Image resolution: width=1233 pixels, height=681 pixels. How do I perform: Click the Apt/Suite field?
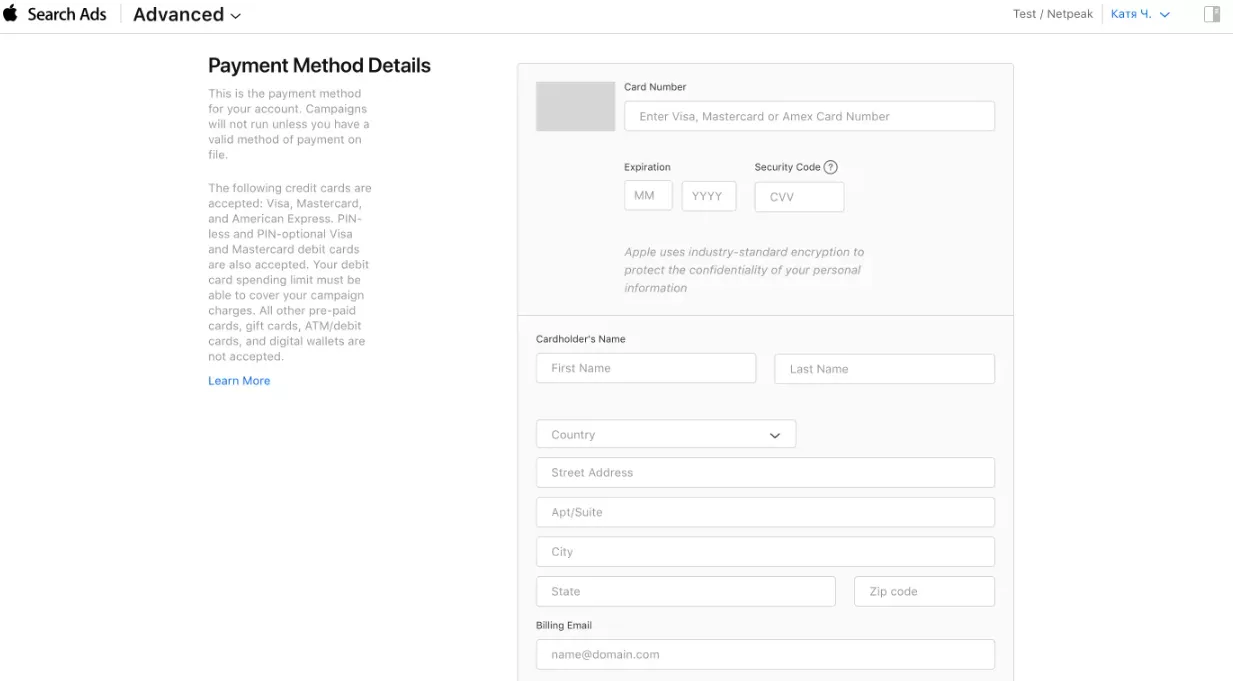click(765, 512)
